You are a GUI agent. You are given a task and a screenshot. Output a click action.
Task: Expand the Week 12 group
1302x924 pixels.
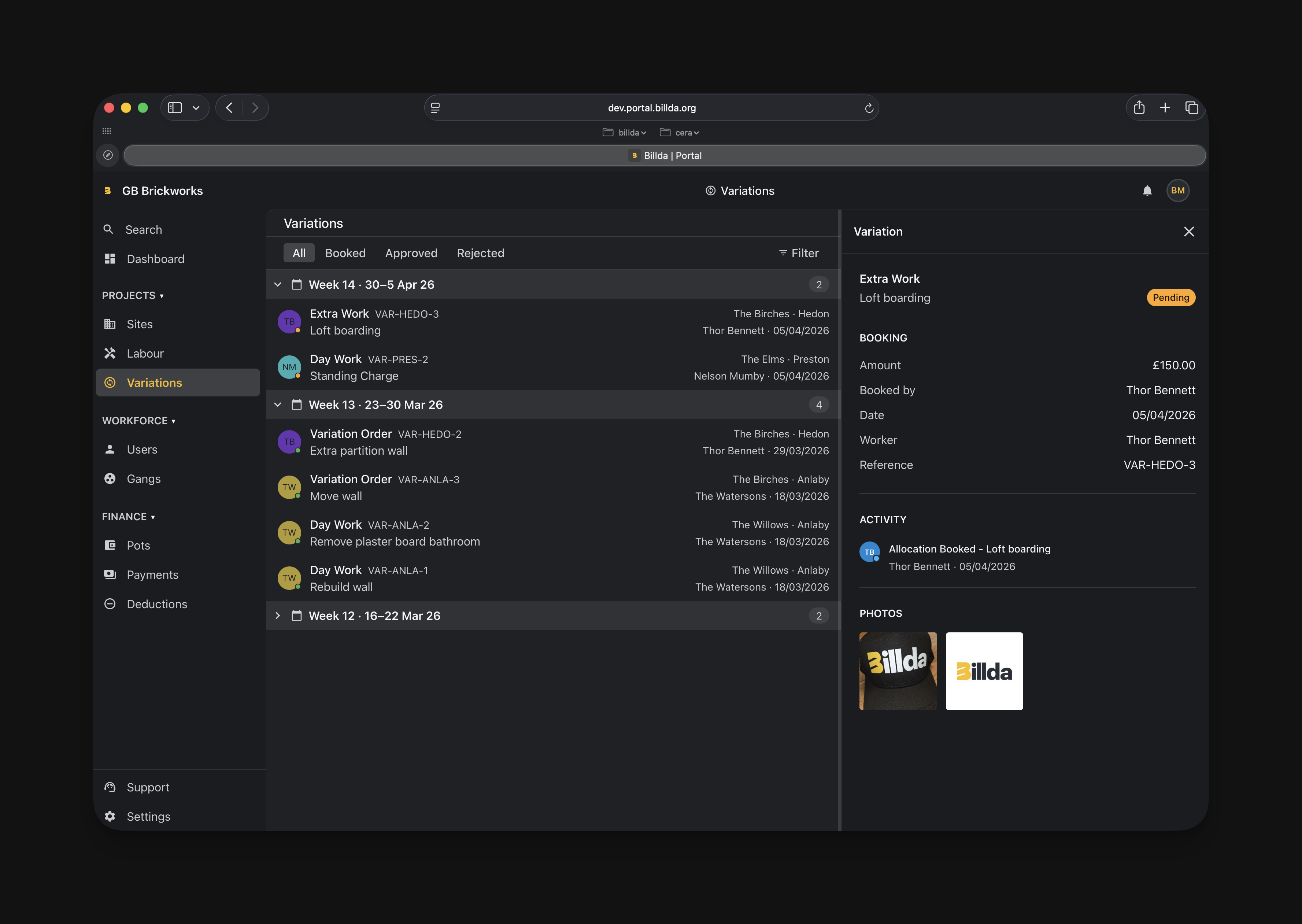coord(278,616)
